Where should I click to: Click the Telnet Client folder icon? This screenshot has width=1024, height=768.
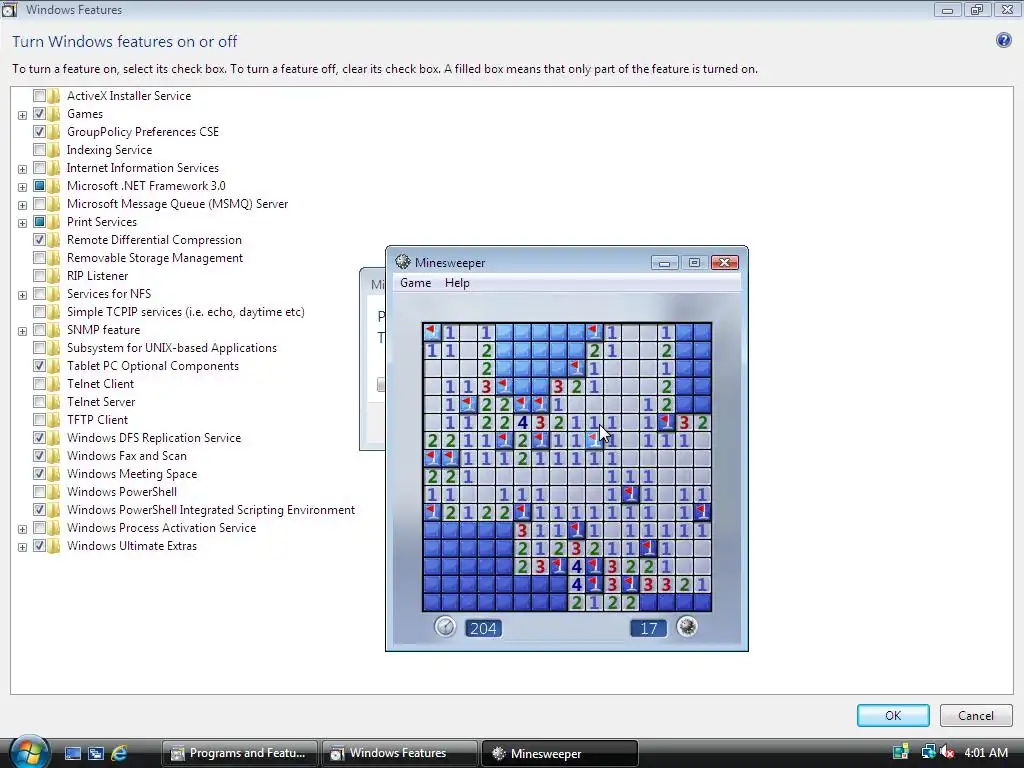coord(54,384)
